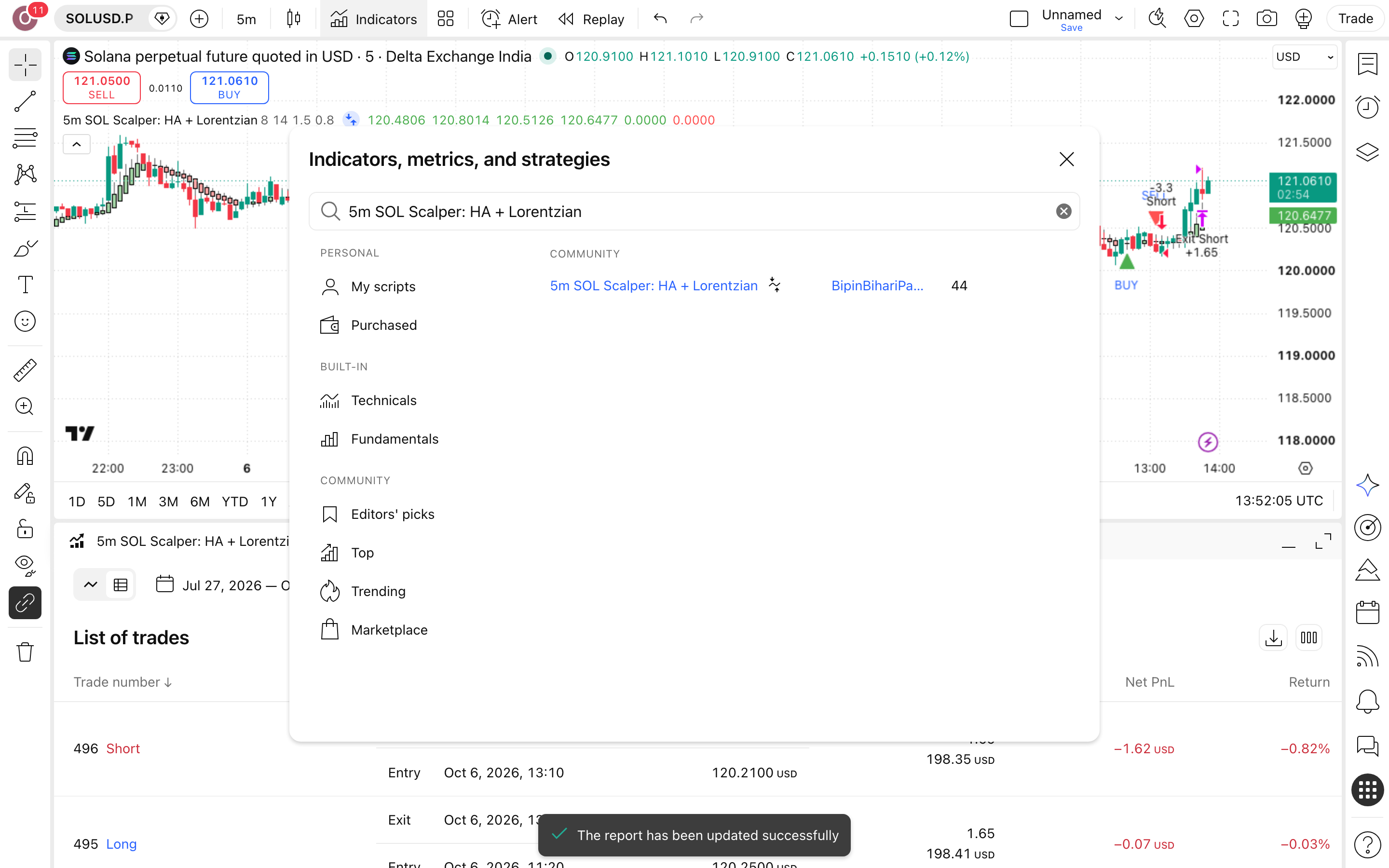Activate the zoom in tool
The height and width of the screenshot is (868, 1389).
pos(25,407)
